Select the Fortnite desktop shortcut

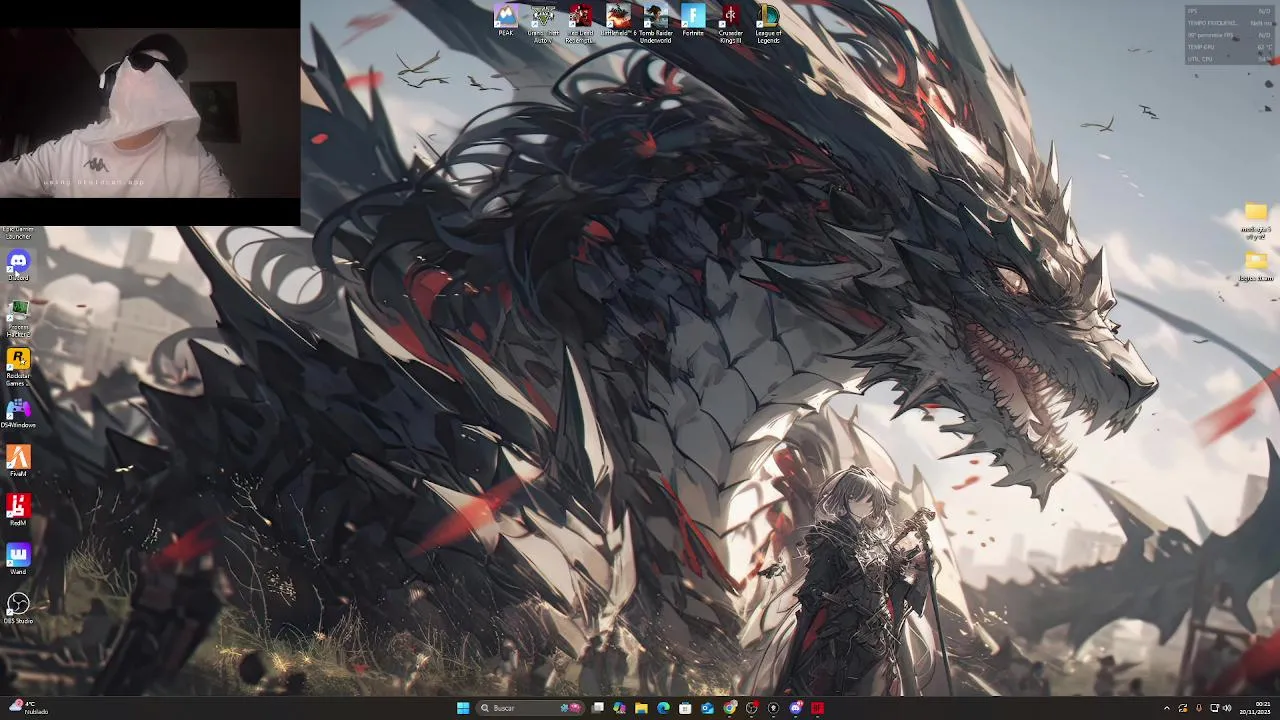(x=693, y=21)
